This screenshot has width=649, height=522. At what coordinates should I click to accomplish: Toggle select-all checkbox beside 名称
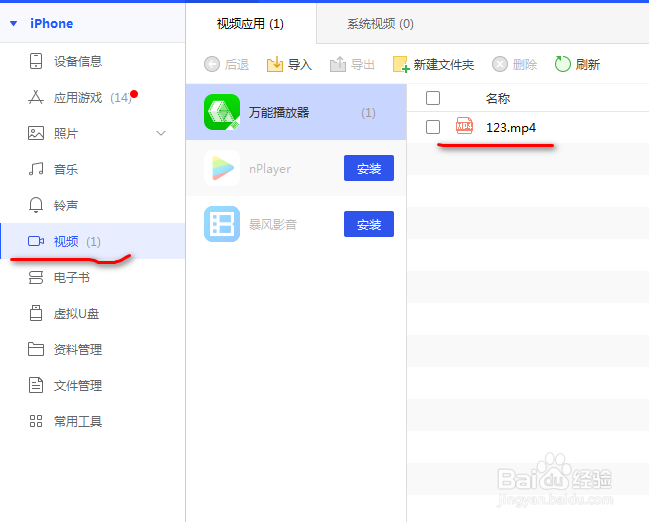(433, 98)
